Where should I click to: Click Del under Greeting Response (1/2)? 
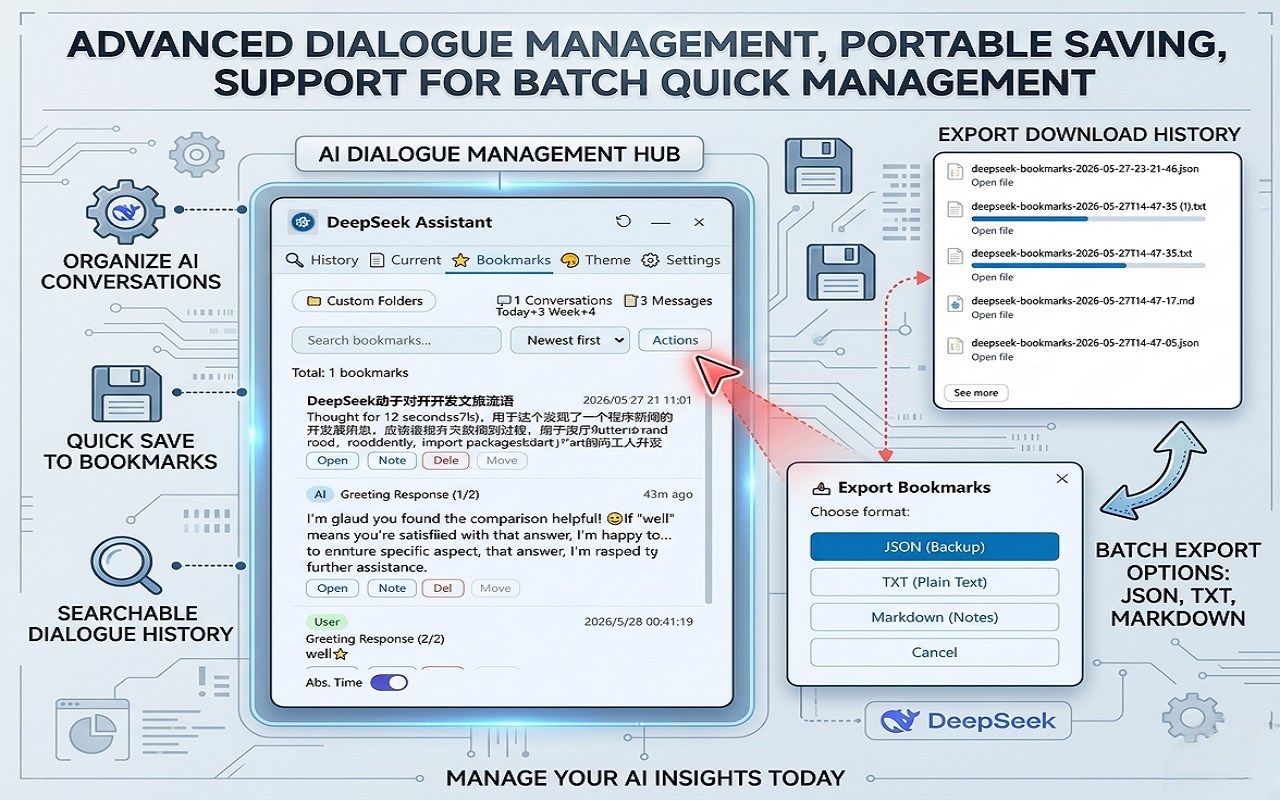click(443, 589)
